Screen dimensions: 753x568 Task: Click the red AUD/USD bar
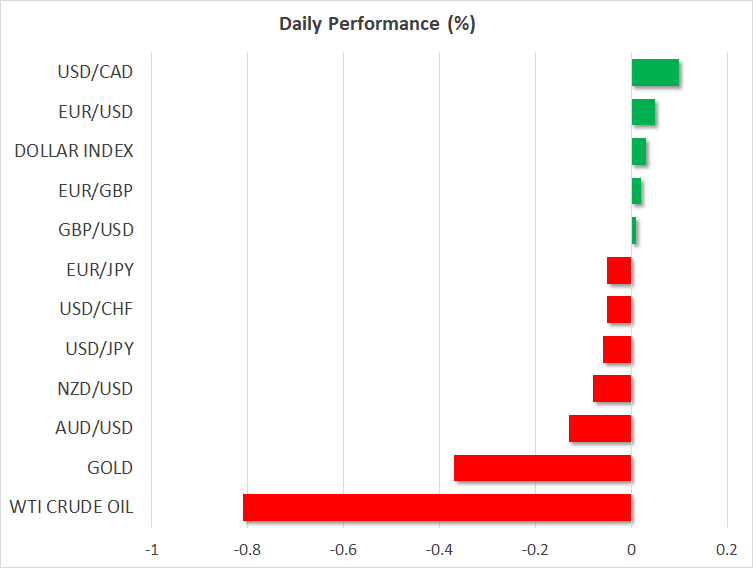[600, 428]
